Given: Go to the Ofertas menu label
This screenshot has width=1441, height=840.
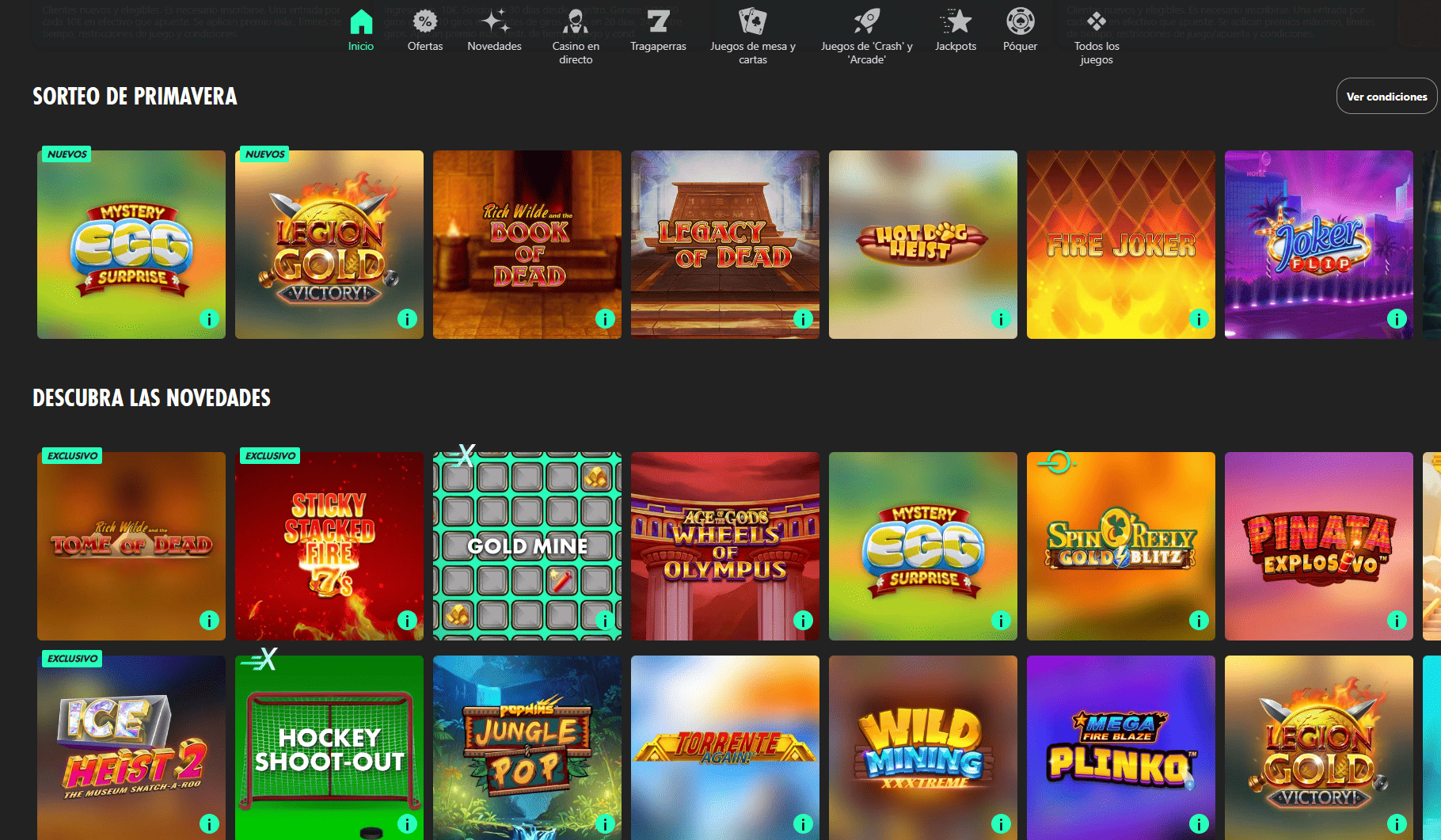Looking at the screenshot, I should 425,47.
